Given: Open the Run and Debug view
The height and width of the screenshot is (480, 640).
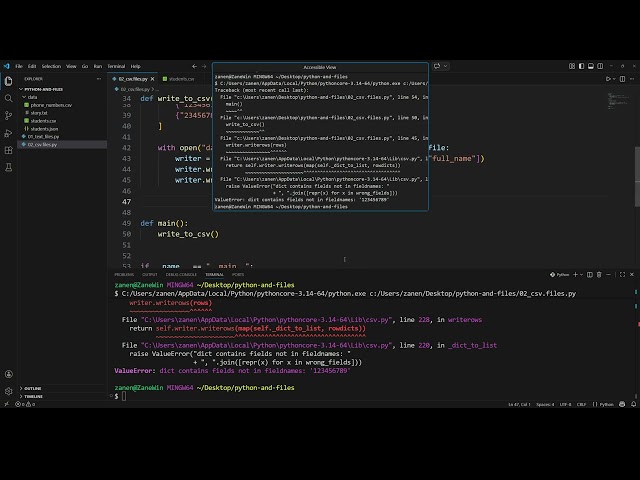Looking at the screenshot, I should pyautogui.click(x=8, y=133).
